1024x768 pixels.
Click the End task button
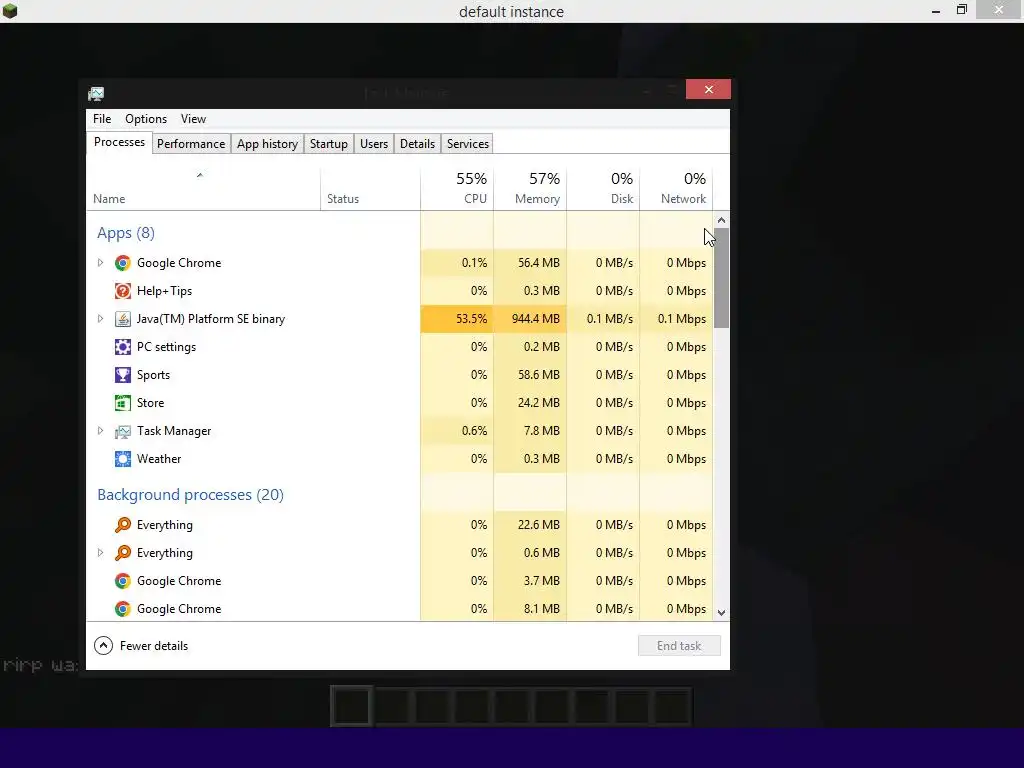tap(679, 646)
